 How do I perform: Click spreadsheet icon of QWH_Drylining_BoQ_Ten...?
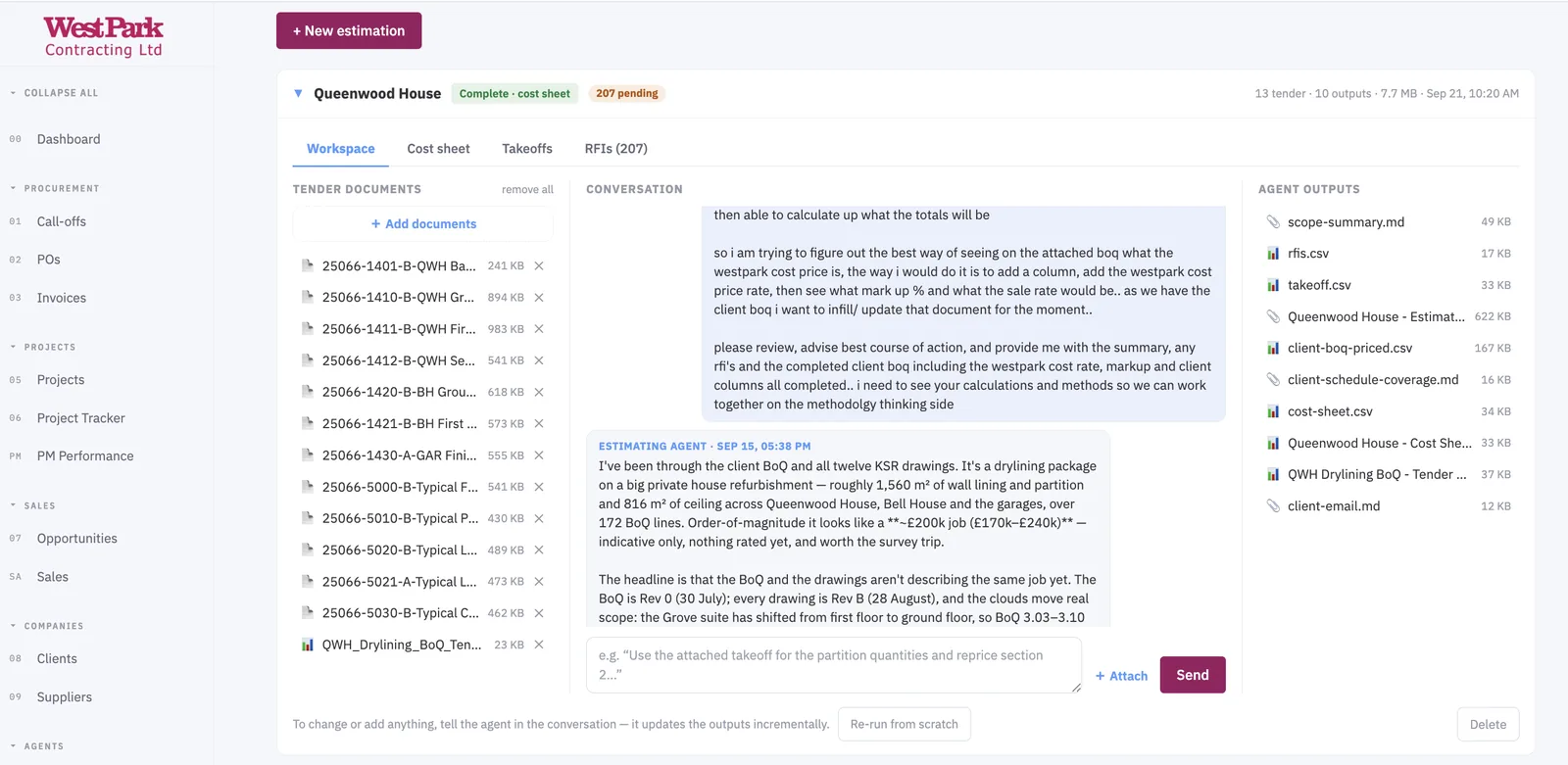tap(308, 645)
